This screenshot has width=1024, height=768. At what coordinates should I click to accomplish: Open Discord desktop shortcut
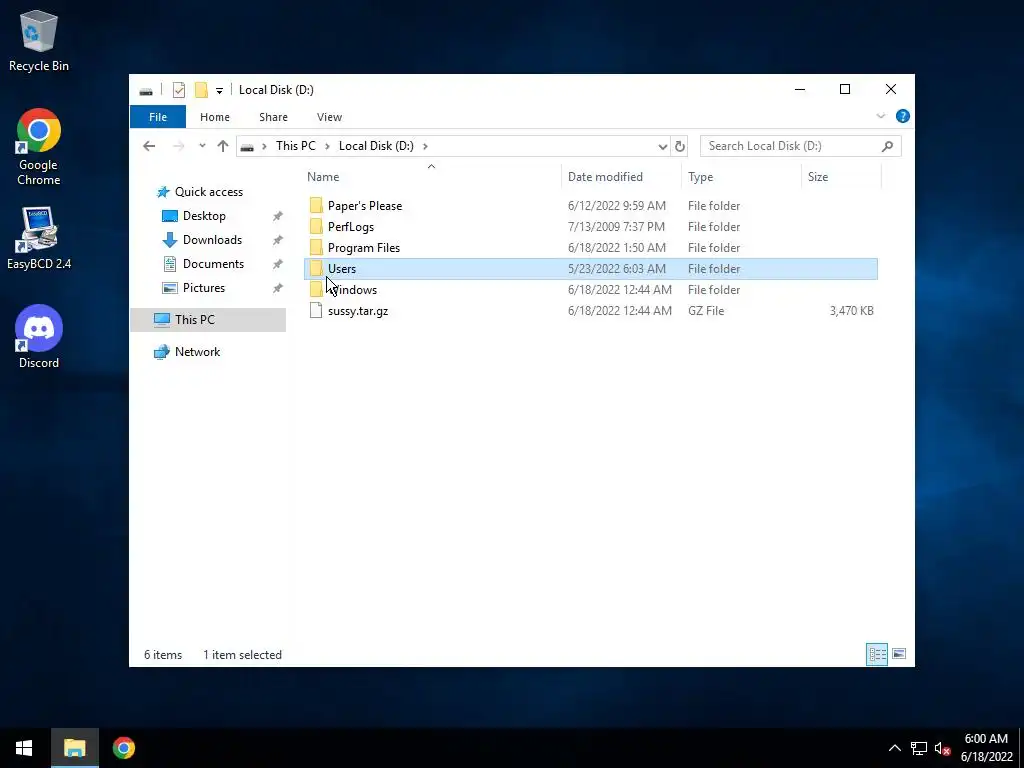(x=39, y=336)
